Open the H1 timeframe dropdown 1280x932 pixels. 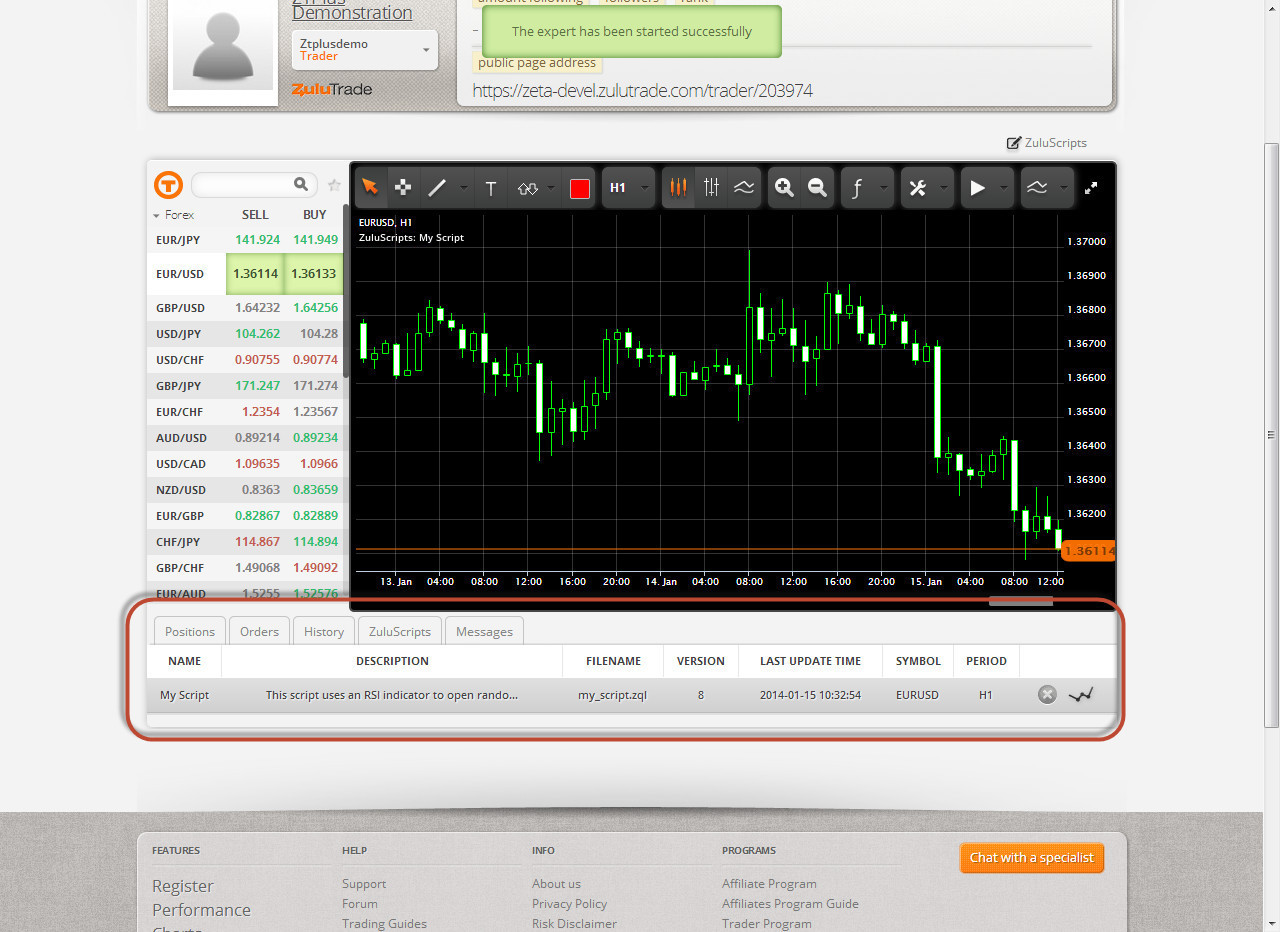click(x=627, y=188)
